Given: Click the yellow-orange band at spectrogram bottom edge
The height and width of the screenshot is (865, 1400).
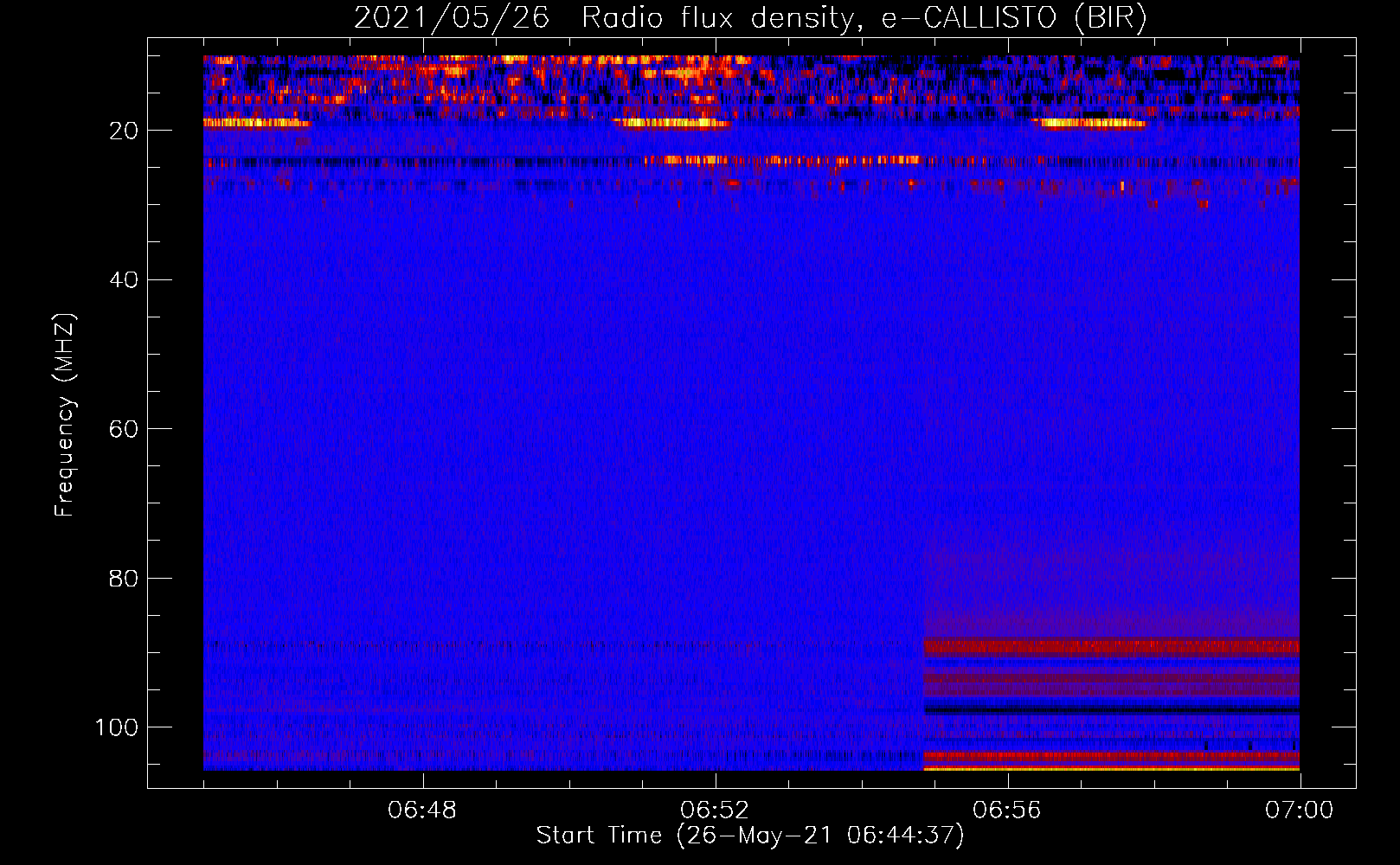Looking at the screenshot, I should [x=1111, y=767].
